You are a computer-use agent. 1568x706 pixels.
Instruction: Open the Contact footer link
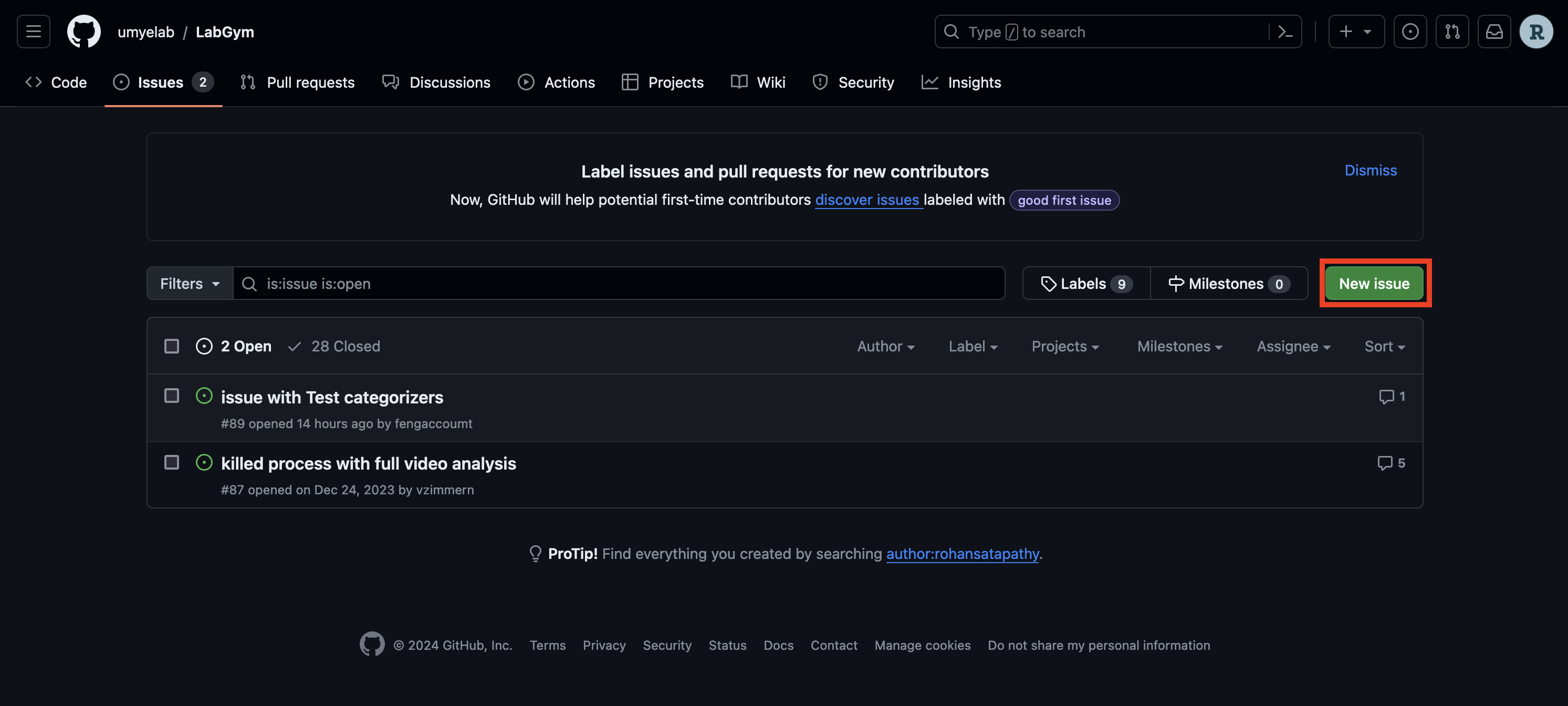coord(833,645)
